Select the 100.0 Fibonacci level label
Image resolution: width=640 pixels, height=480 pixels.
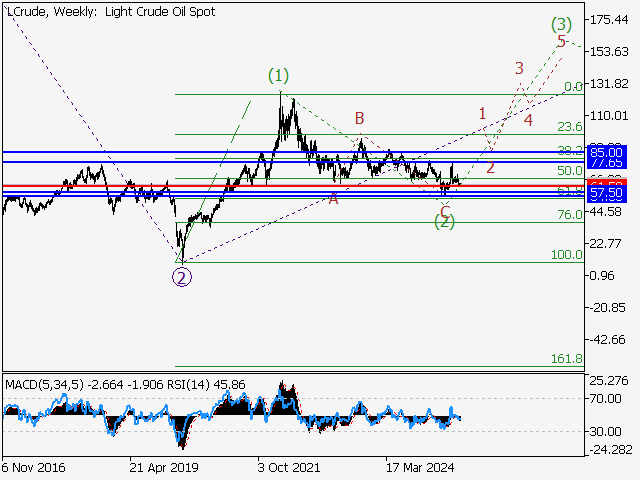point(567,255)
